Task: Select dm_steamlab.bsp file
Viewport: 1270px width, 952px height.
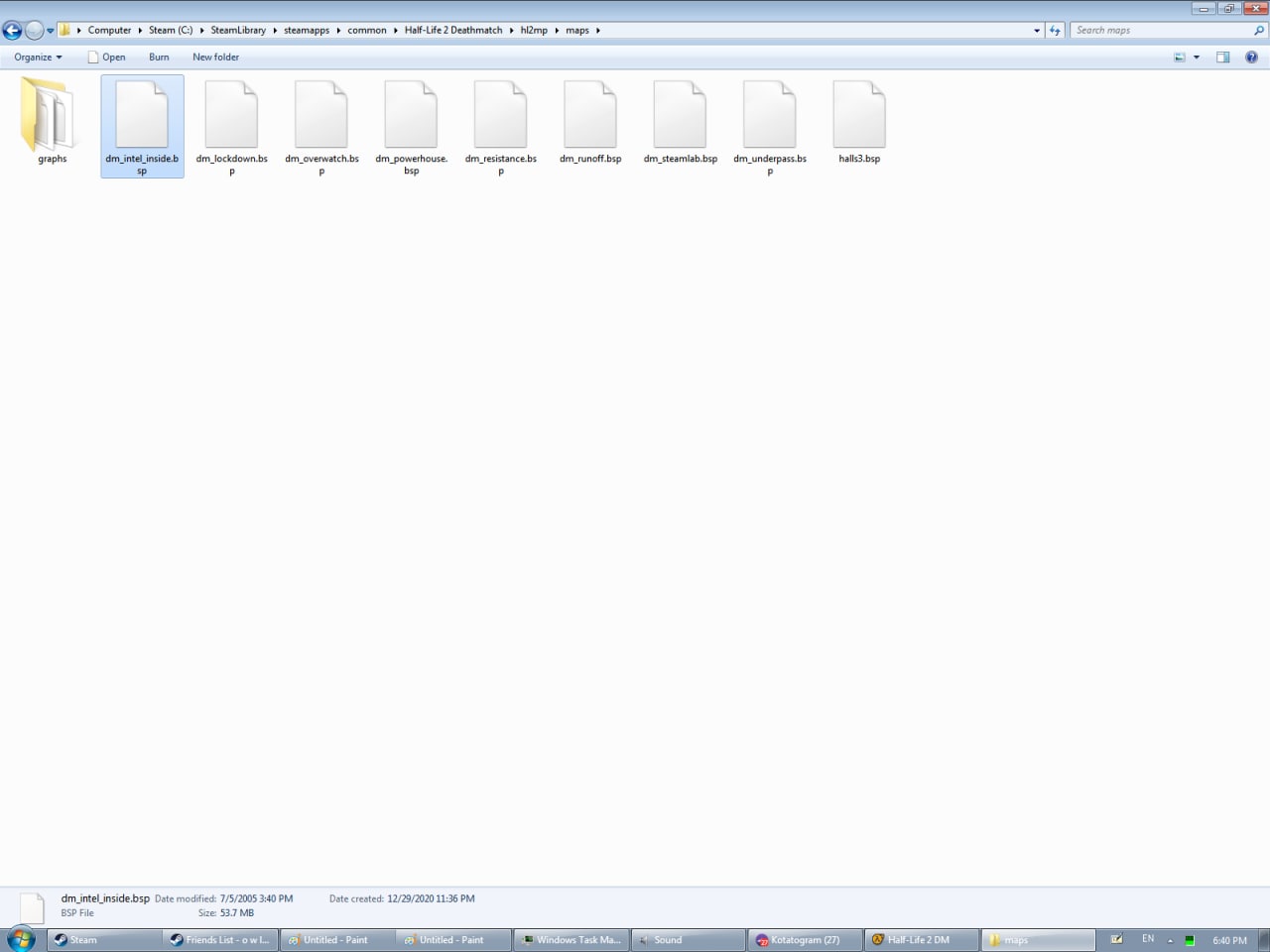Action: (680, 121)
